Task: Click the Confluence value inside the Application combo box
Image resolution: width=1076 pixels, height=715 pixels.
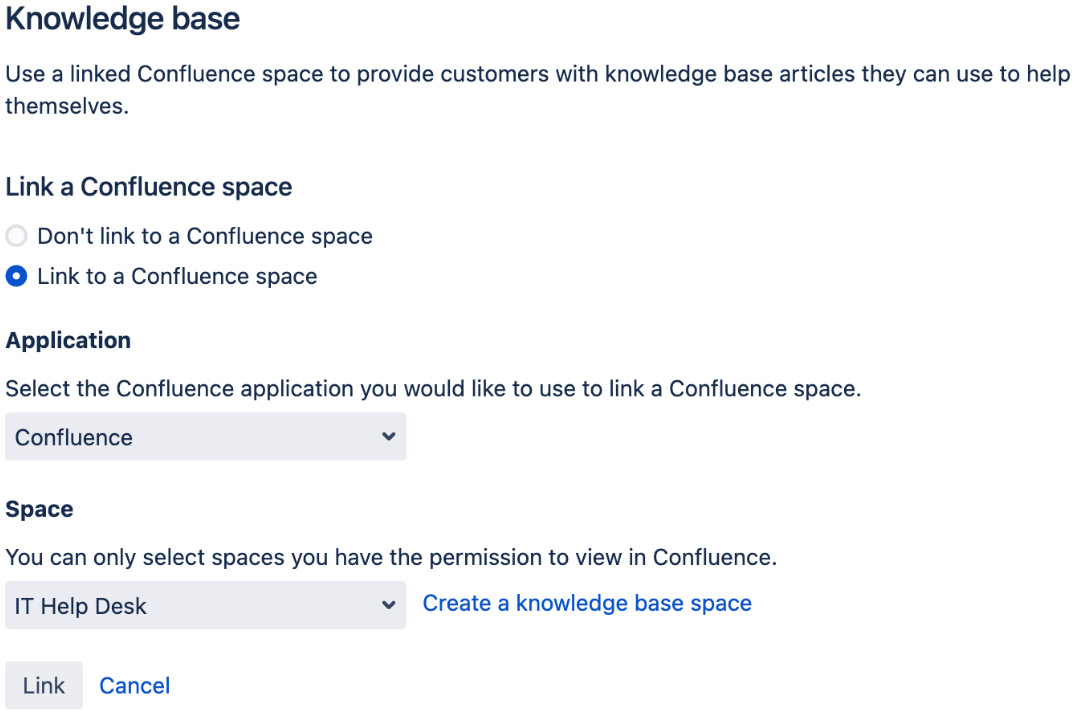Action: (71, 437)
